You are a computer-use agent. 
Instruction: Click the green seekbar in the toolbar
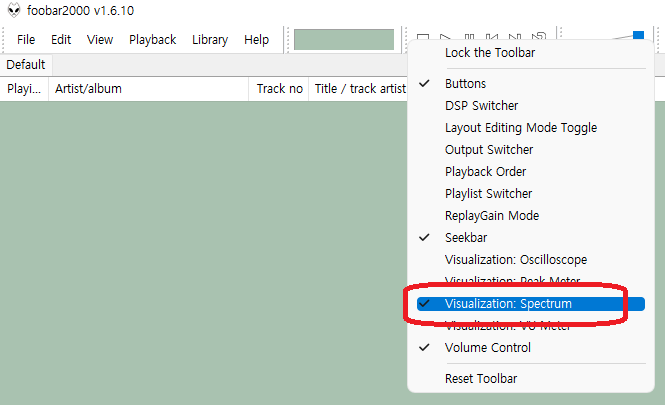[344, 39]
